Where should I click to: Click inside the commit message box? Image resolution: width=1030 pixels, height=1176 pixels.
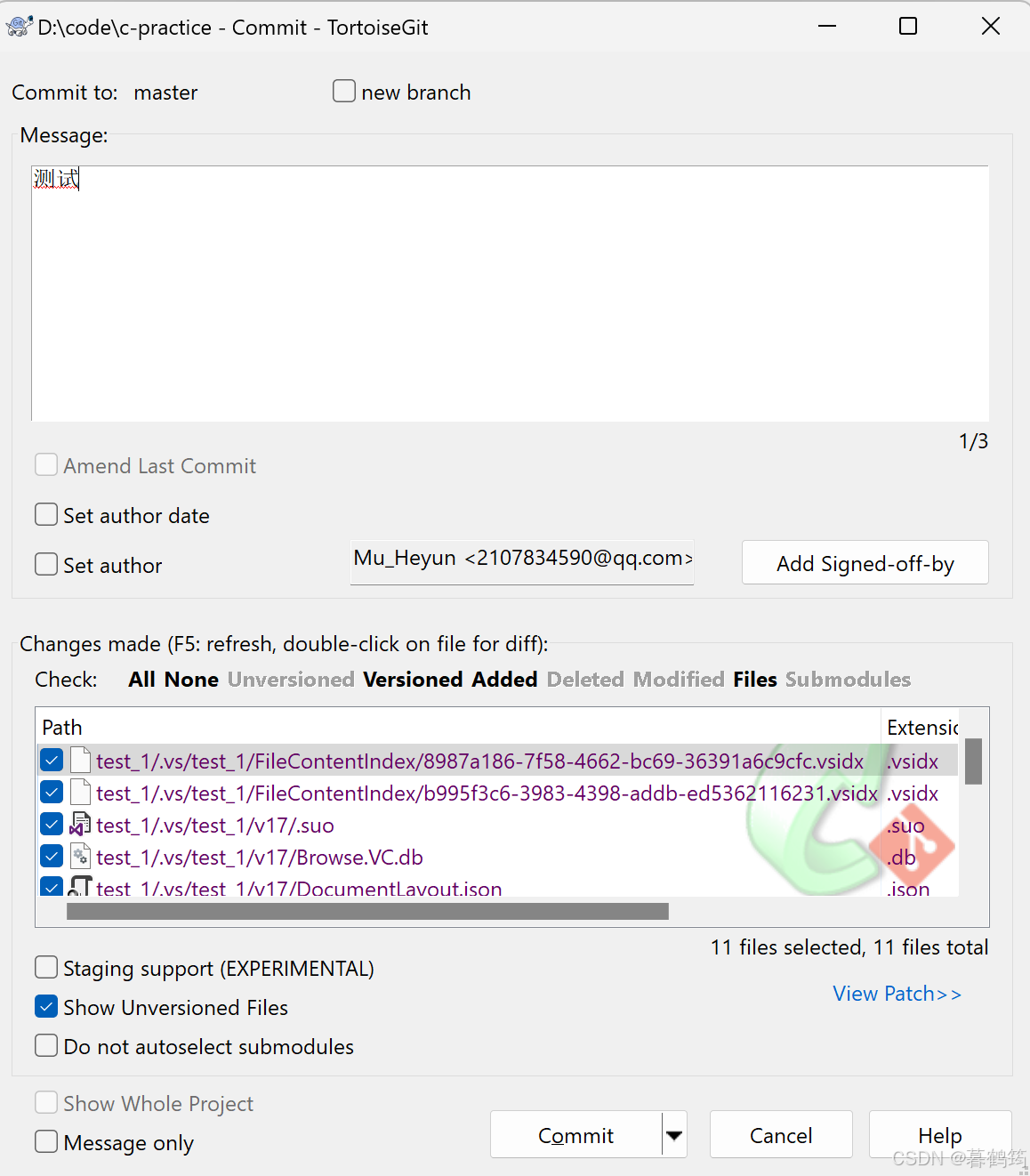click(x=510, y=293)
